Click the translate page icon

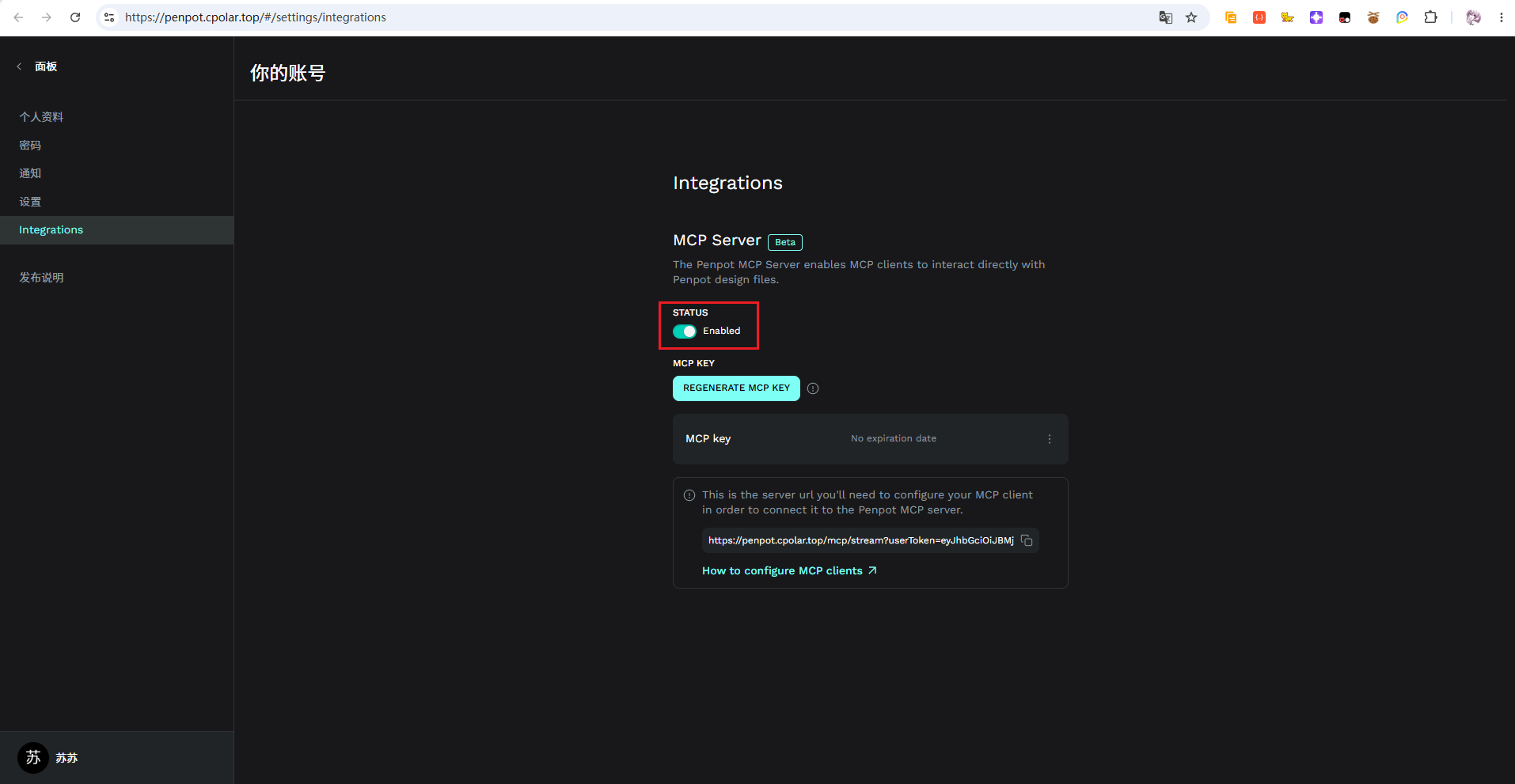pos(1166,17)
